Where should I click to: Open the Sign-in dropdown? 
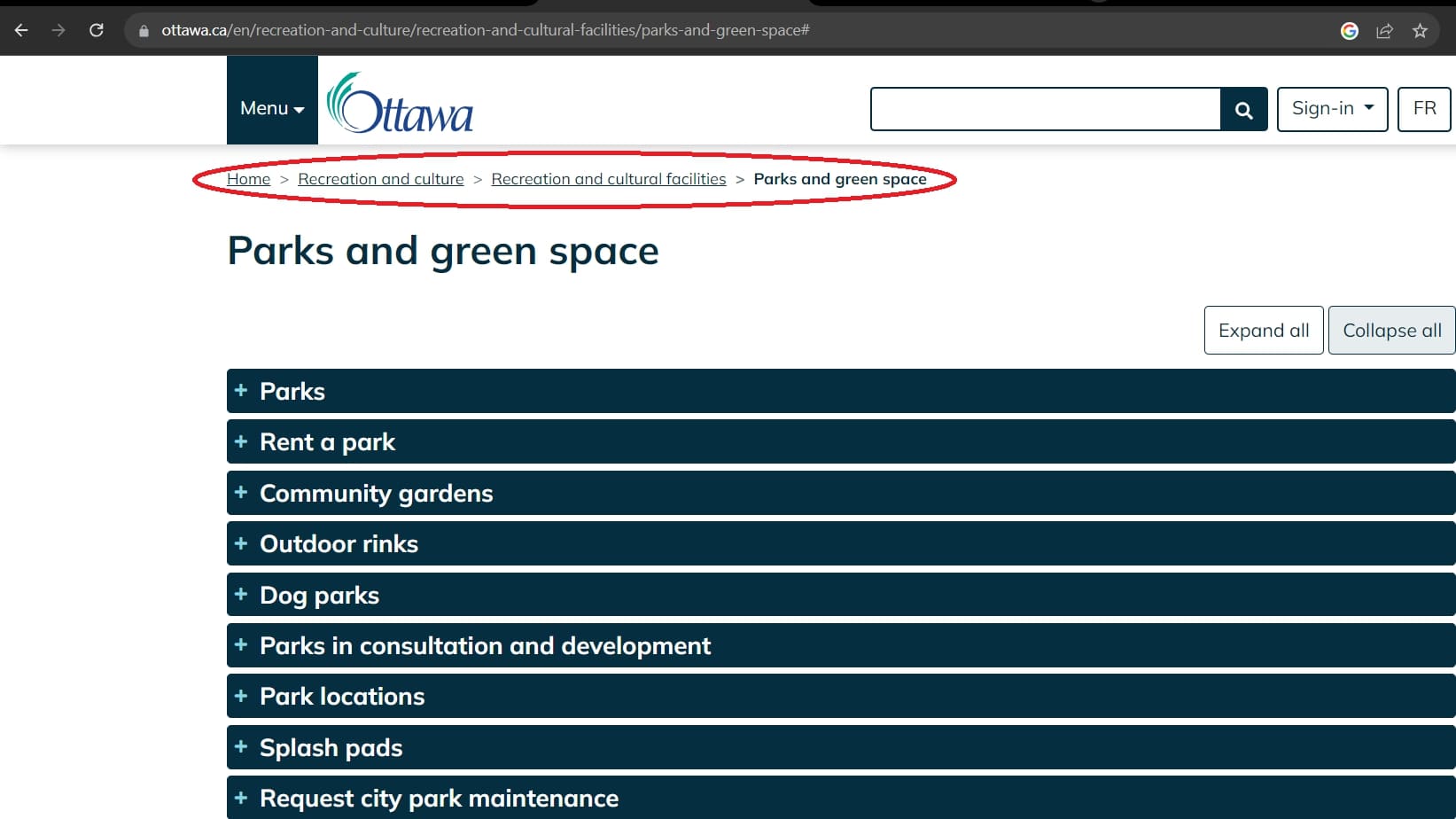click(x=1332, y=109)
